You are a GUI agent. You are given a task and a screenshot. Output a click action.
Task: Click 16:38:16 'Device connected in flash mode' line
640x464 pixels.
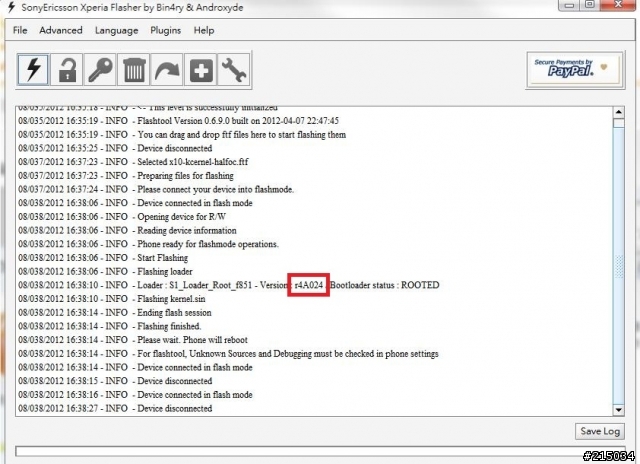135,395
